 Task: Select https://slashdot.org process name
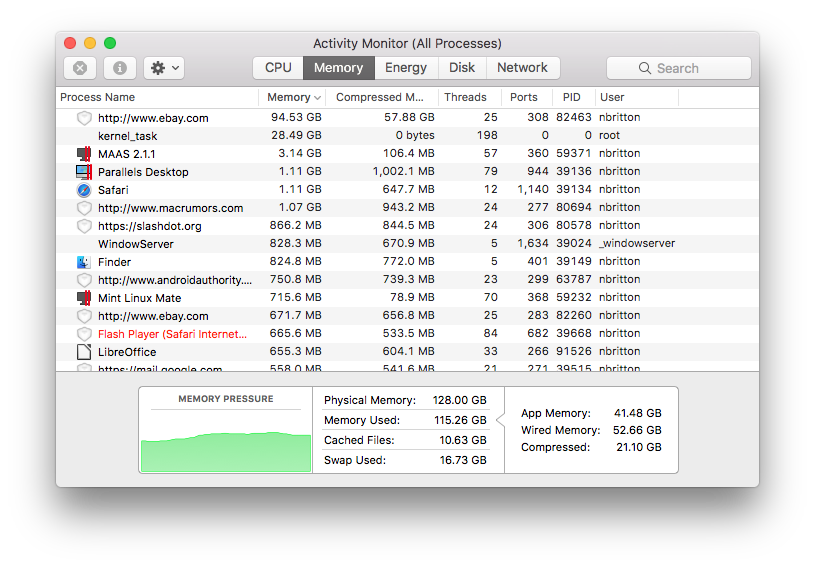point(150,226)
